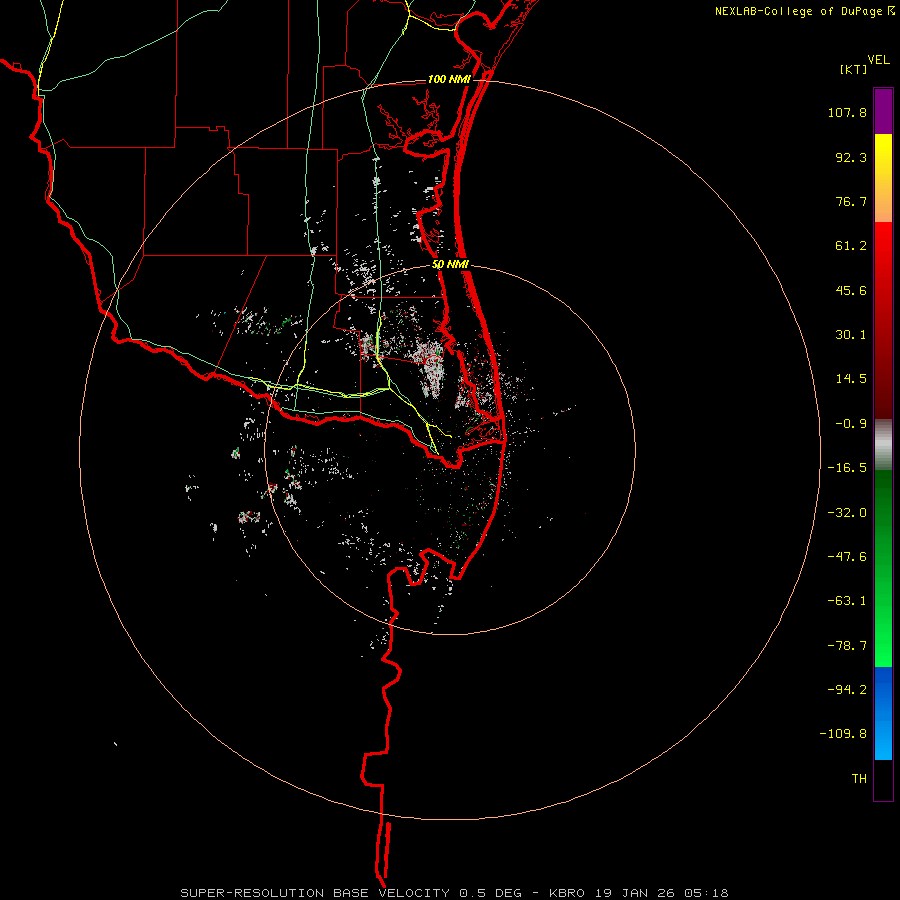Click the 76.7 velocity scale value
This screenshot has width=900, height=900.
click(x=851, y=201)
